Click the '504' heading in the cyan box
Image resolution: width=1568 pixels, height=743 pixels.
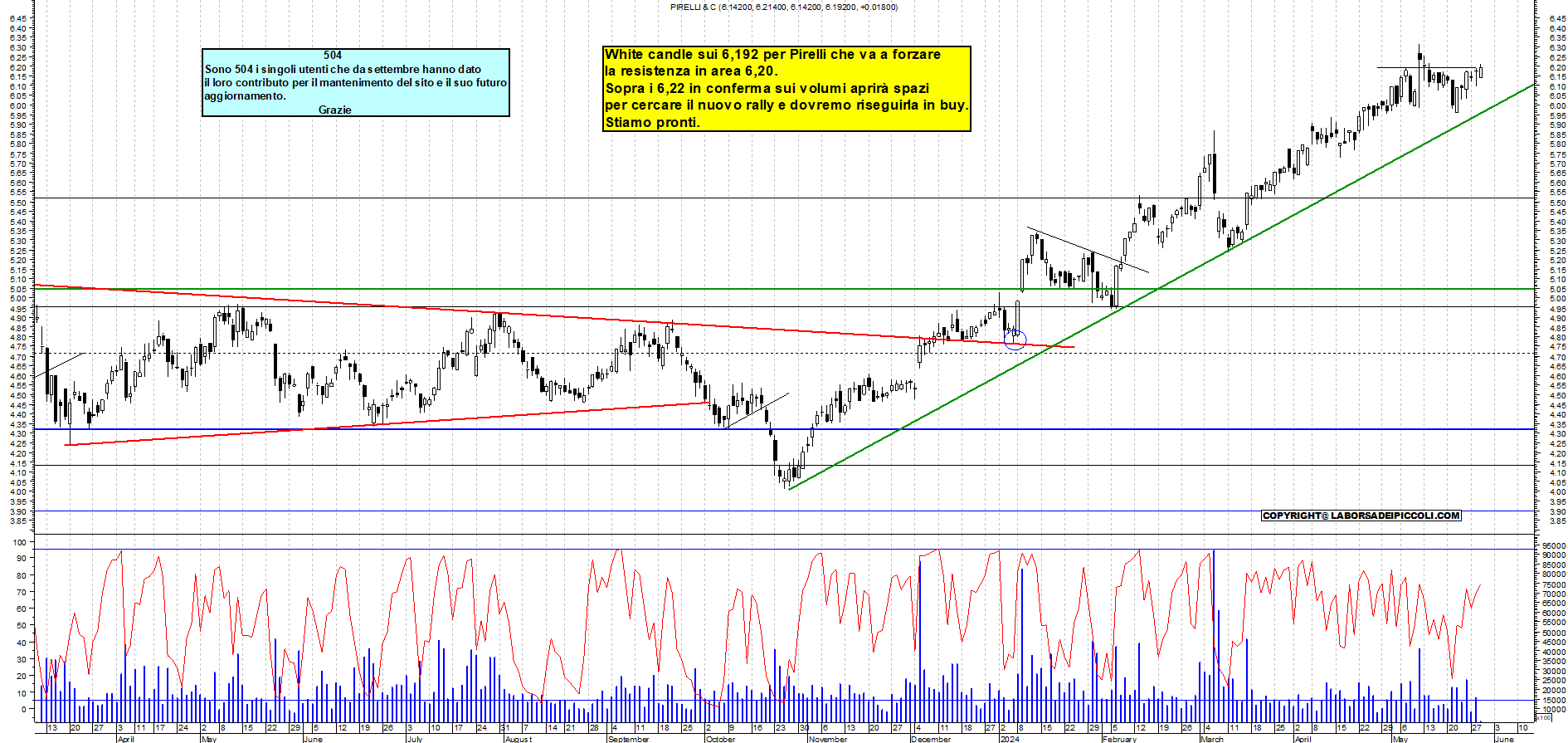[x=333, y=56]
